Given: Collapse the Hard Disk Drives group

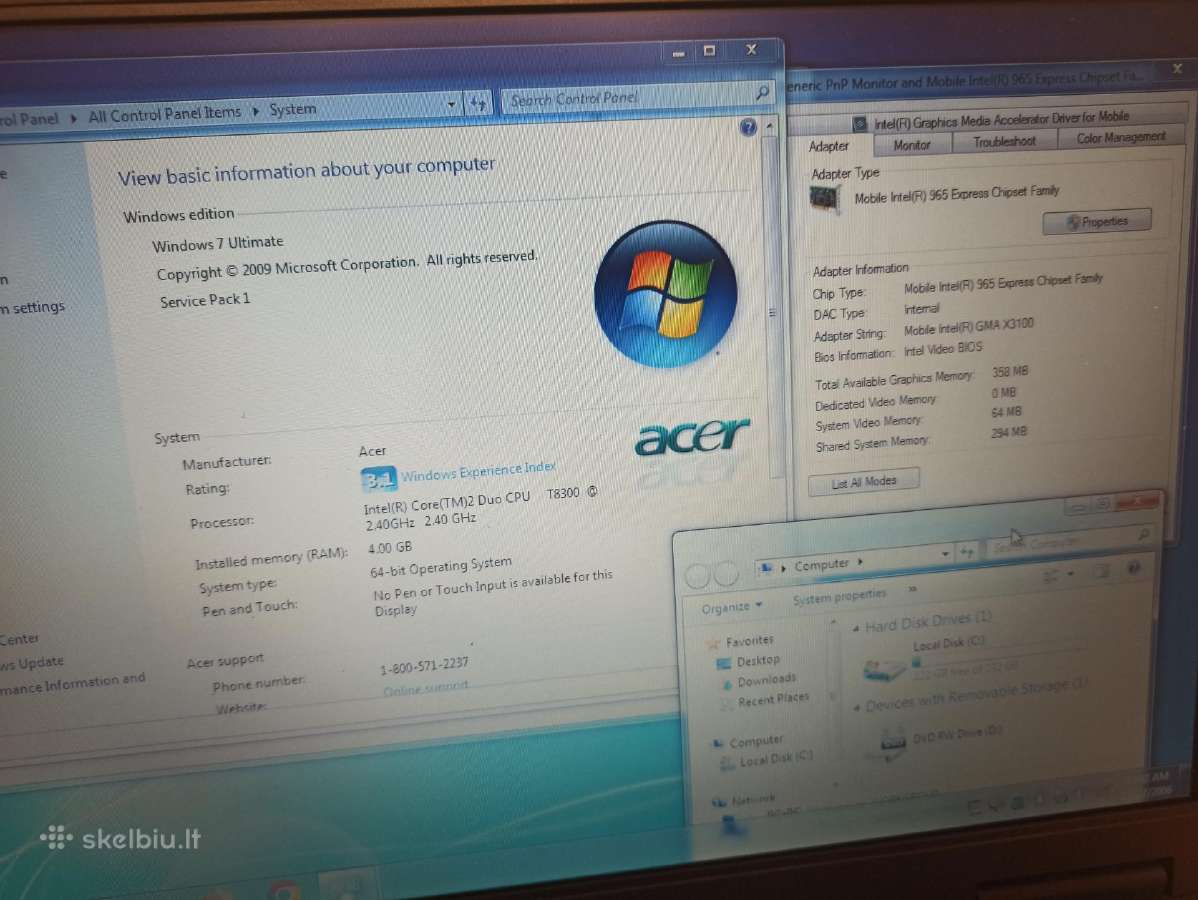Looking at the screenshot, I should click(x=856, y=627).
